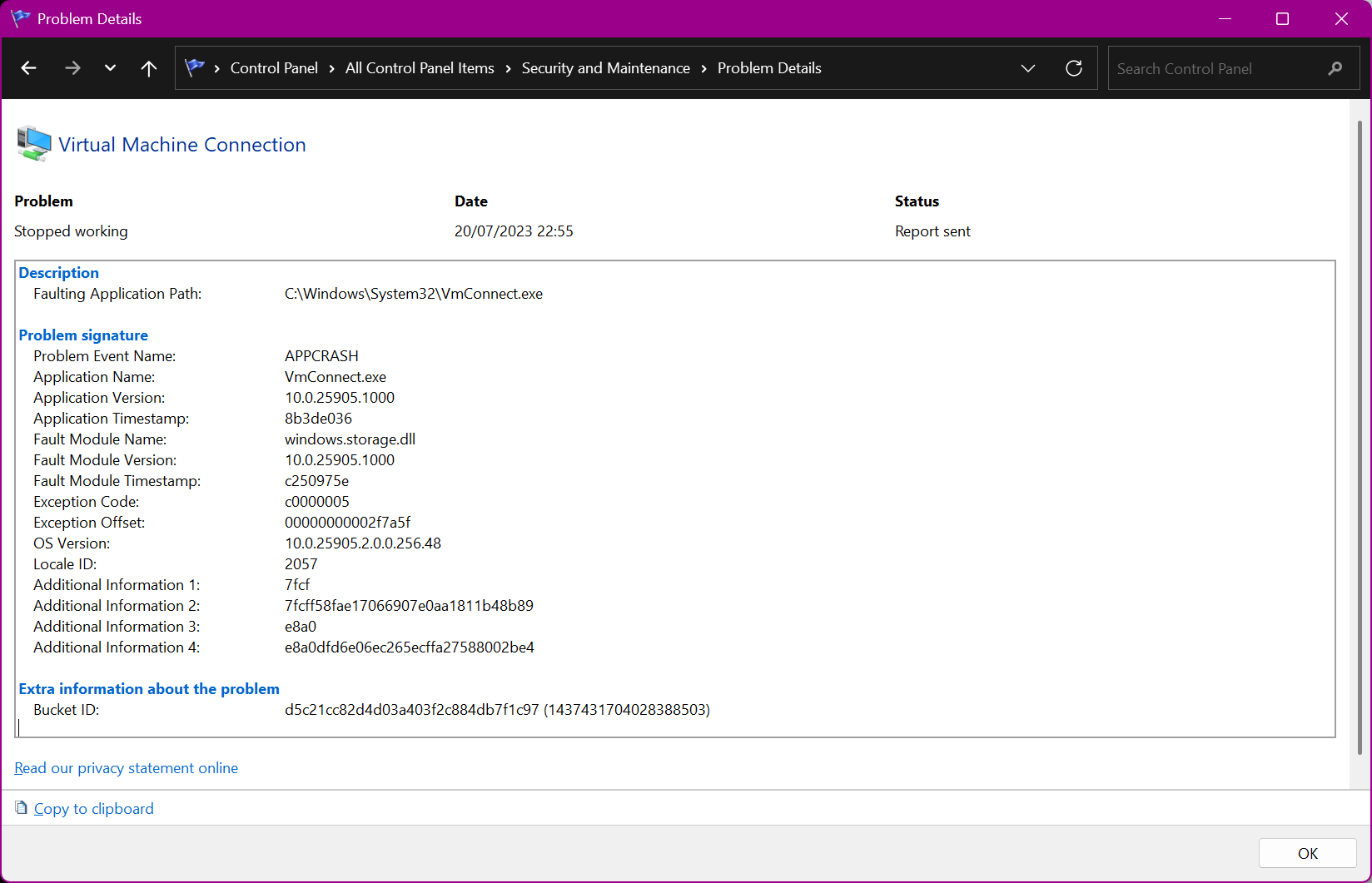This screenshot has width=1372, height=883.
Task: Click fault module timestamp c250975e
Action: pyautogui.click(x=316, y=481)
